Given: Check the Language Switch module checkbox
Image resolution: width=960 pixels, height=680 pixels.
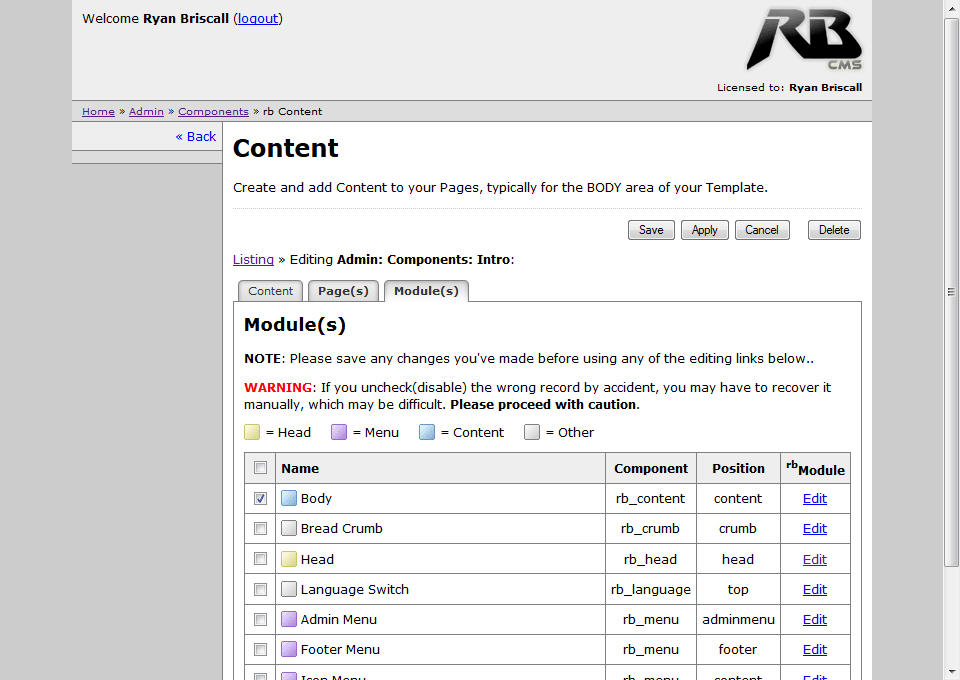Looking at the screenshot, I should click(260, 589).
